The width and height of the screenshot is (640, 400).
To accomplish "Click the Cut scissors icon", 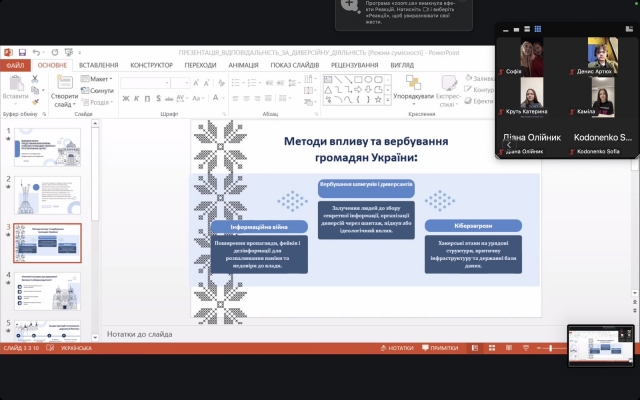I will point(37,78).
